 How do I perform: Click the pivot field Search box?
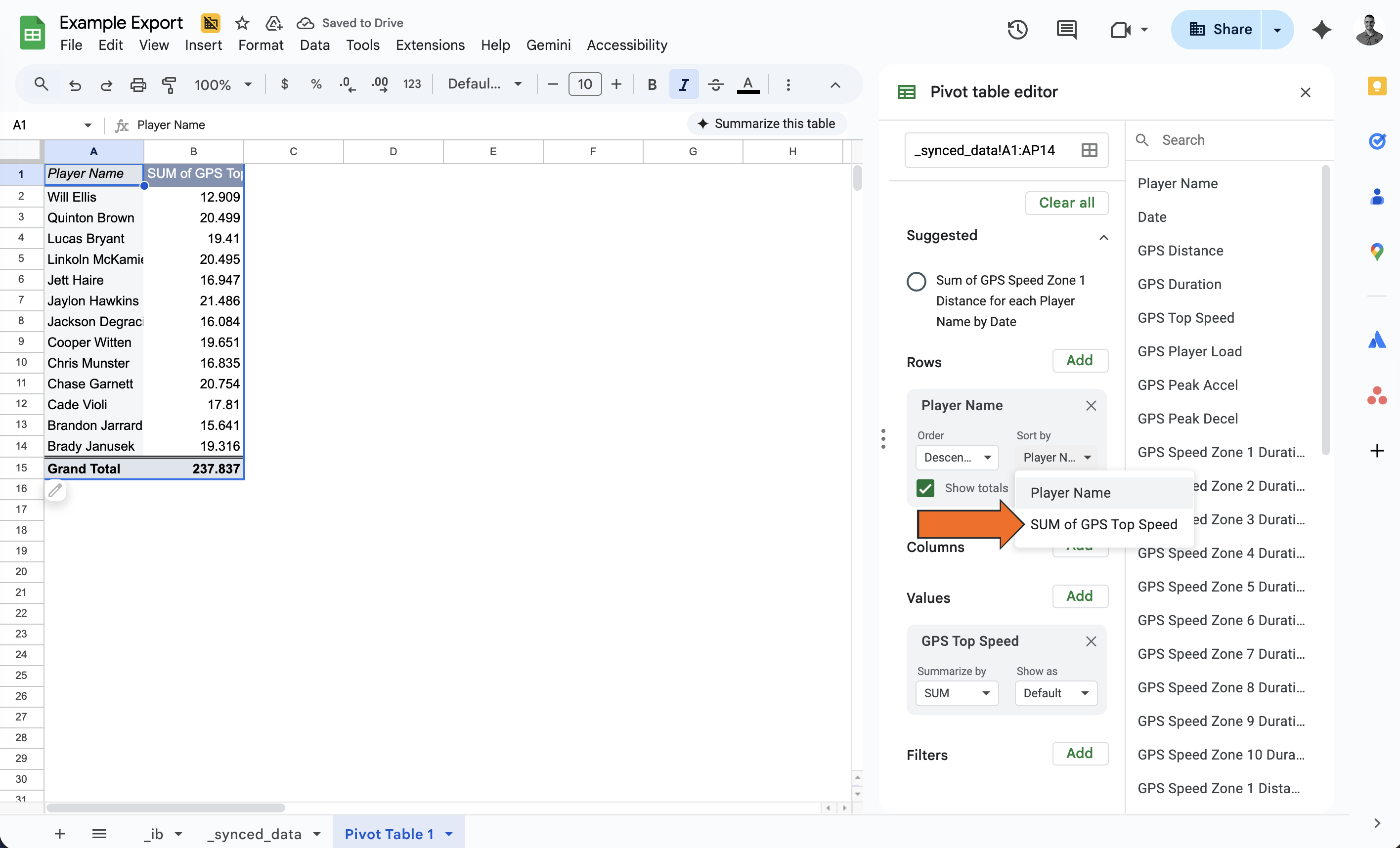click(x=1228, y=140)
